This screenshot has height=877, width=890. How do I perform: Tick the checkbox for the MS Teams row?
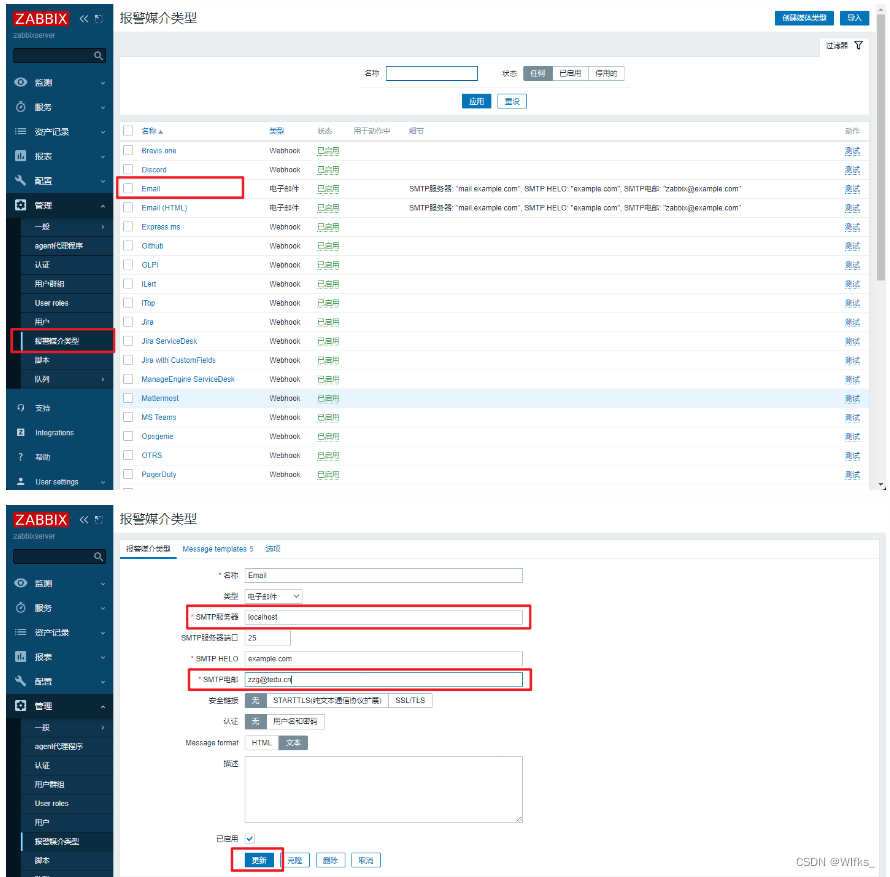coord(128,417)
